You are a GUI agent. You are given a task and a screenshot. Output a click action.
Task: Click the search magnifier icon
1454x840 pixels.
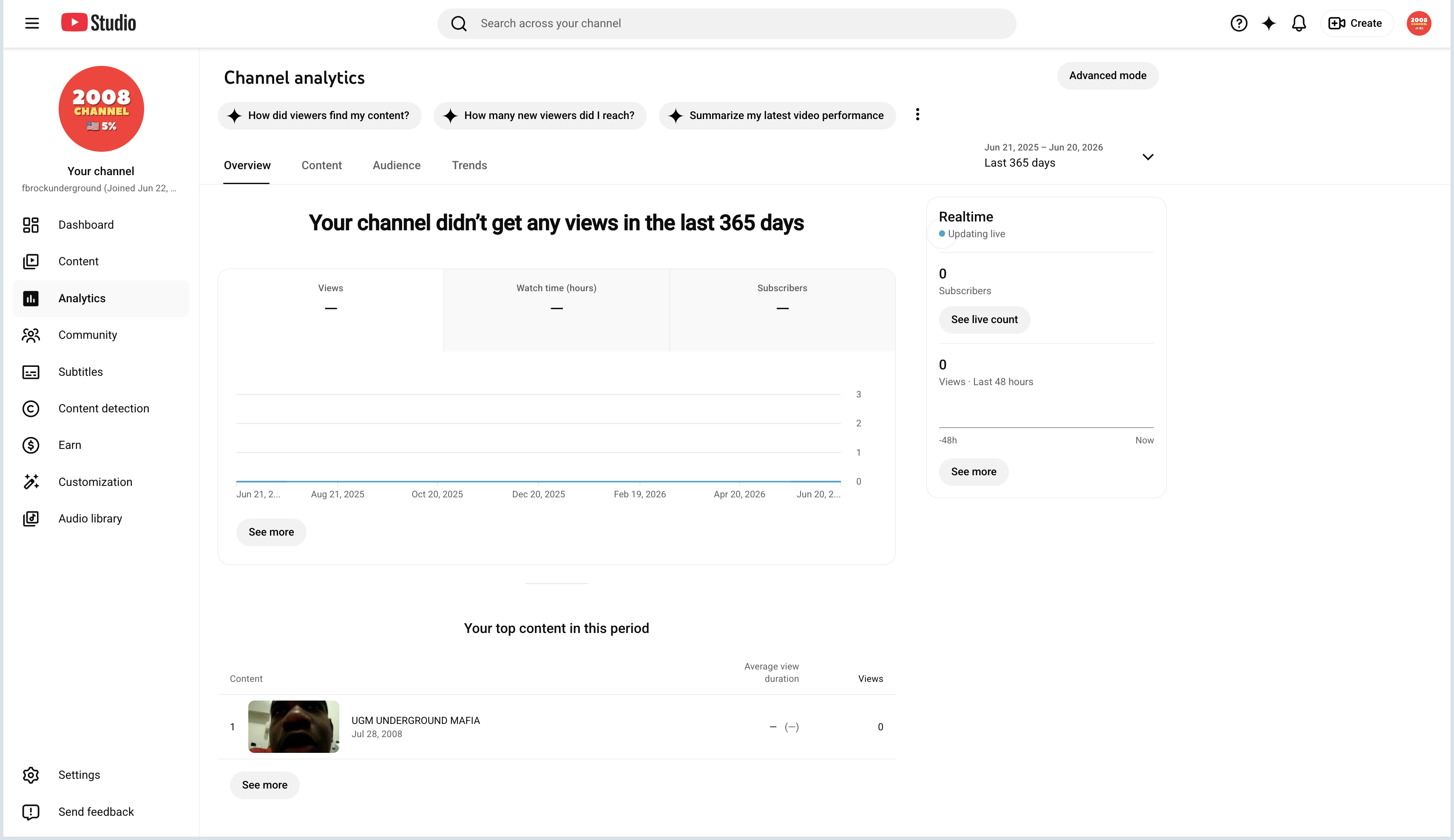point(459,24)
